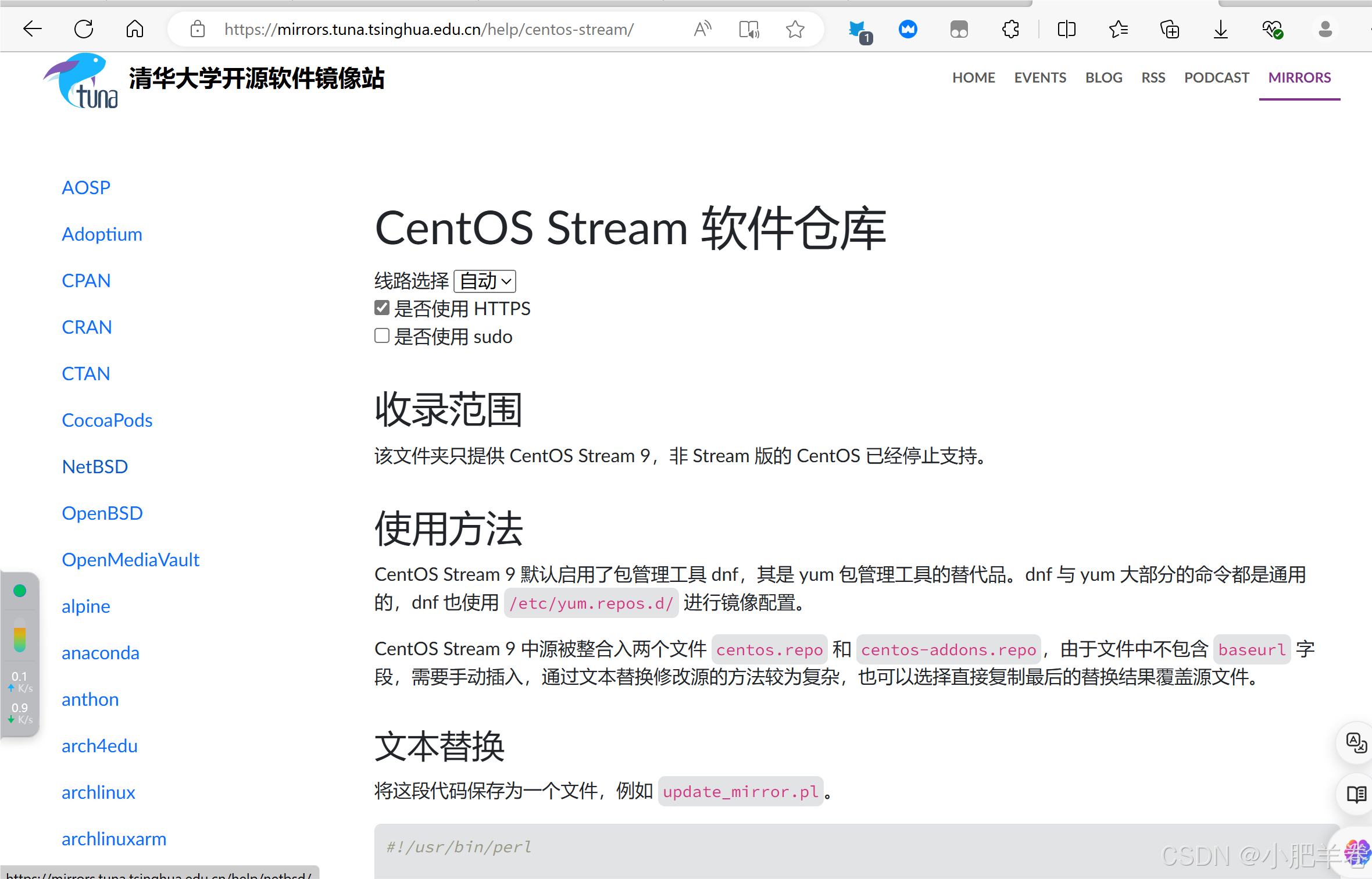
Task: Add this page to favorites
Action: [x=794, y=28]
